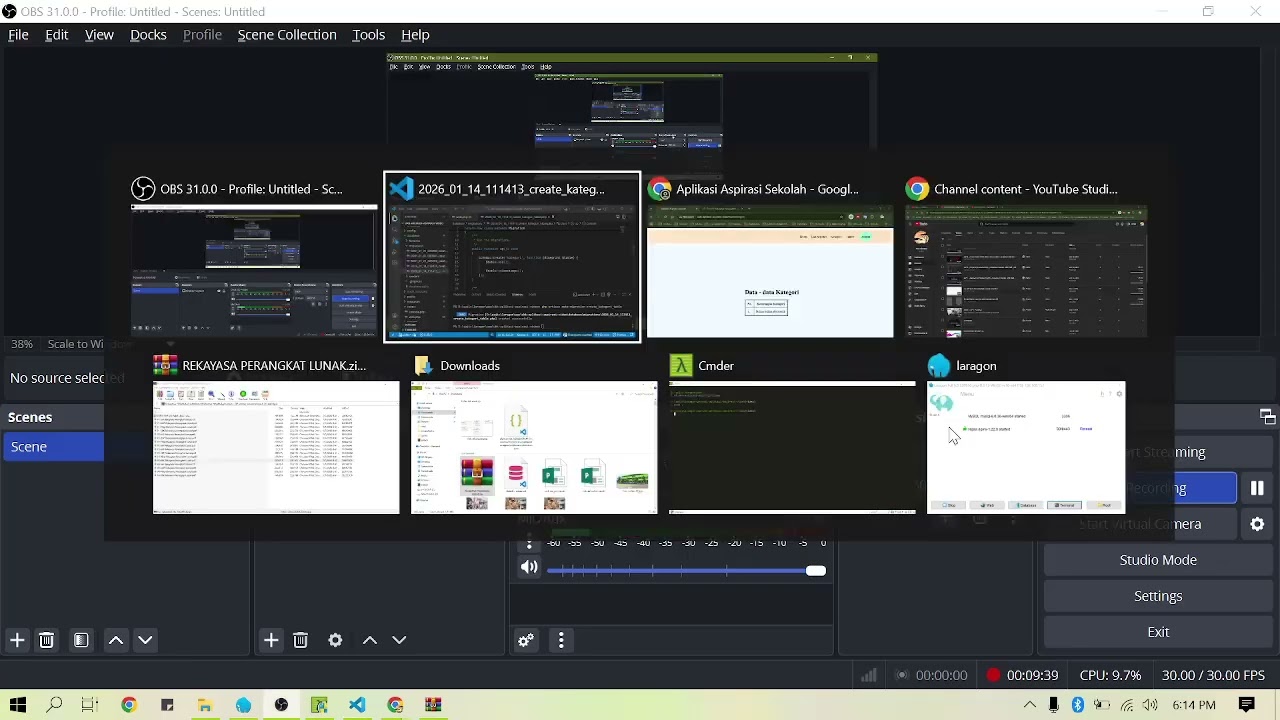Open the Docks menu
This screenshot has width=1280, height=720.
pyautogui.click(x=148, y=35)
